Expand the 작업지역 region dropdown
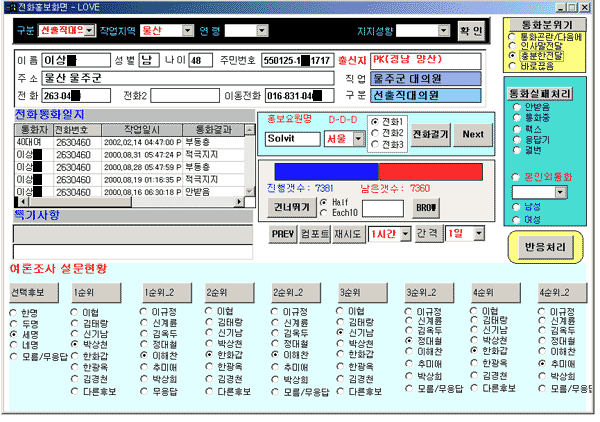 click(186, 31)
